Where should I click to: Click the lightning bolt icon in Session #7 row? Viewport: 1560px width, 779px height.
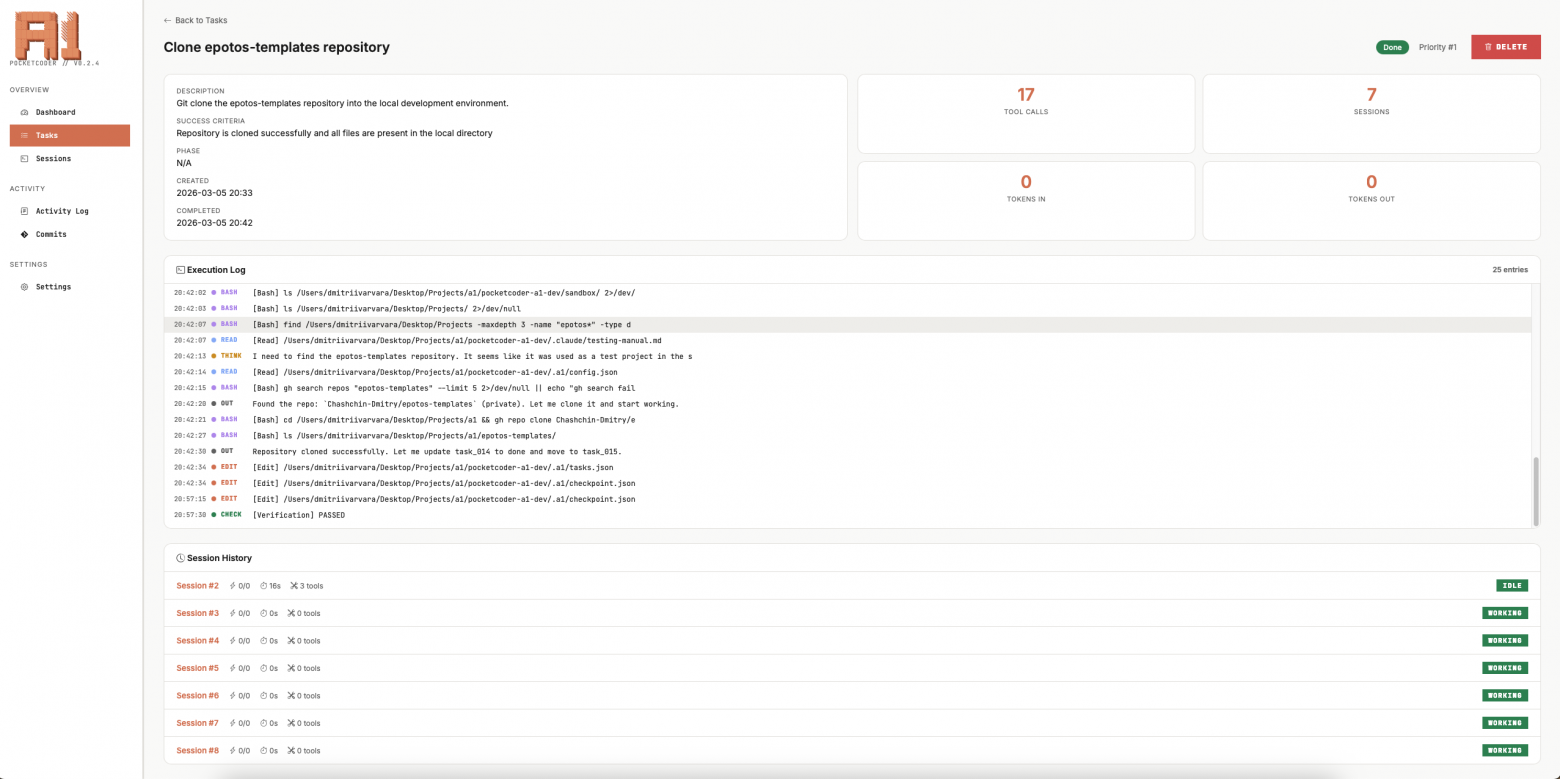coord(233,723)
